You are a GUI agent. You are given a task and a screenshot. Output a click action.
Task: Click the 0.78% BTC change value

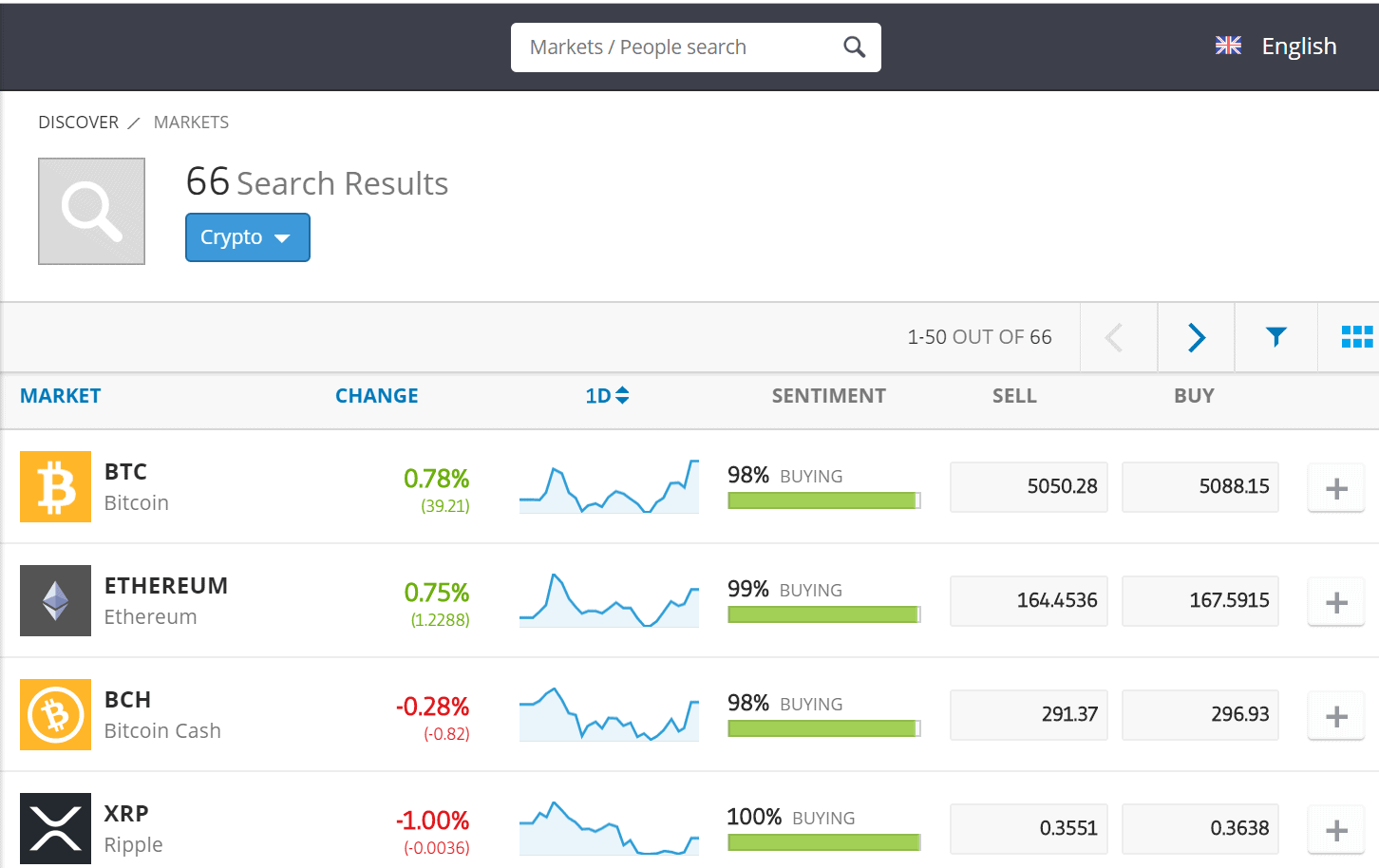(x=437, y=479)
